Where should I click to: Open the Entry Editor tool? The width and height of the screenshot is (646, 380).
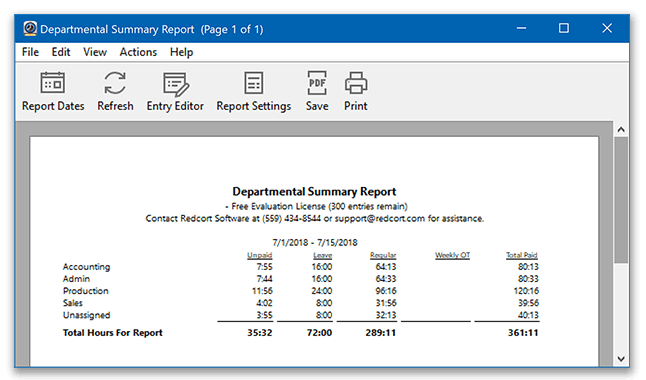(175, 91)
